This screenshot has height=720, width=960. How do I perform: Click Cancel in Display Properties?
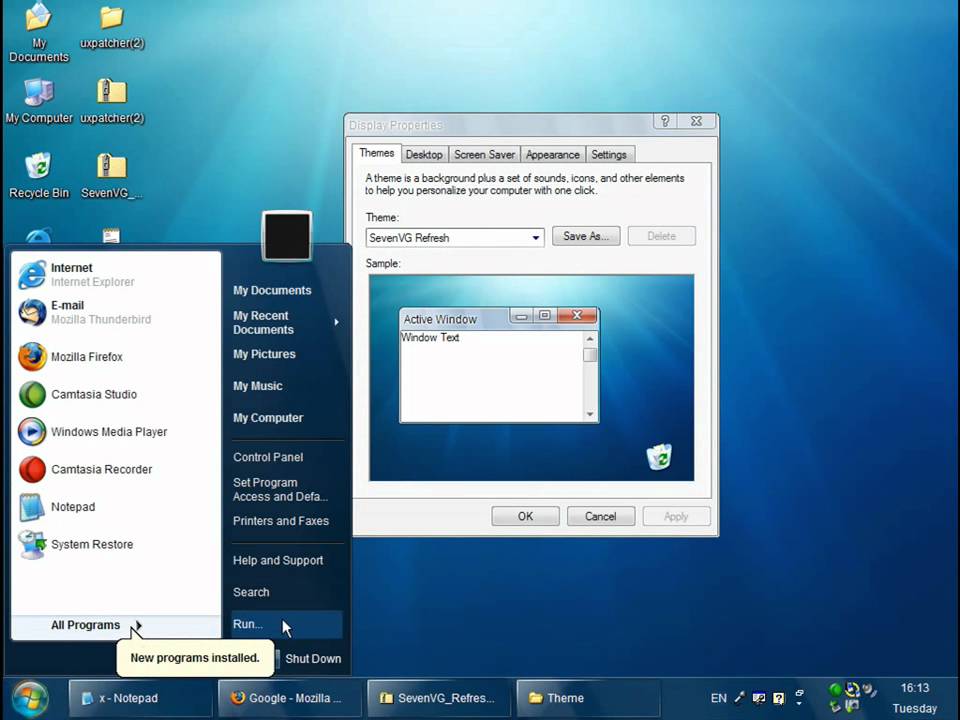coord(601,516)
